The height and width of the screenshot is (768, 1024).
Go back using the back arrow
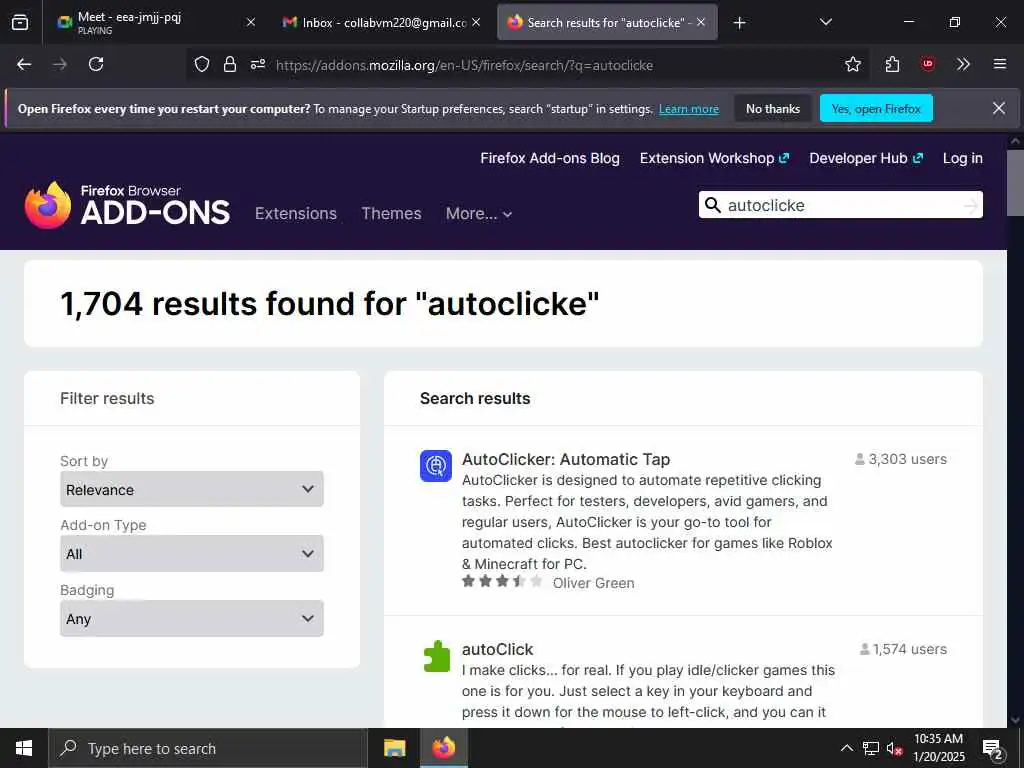coord(24,64)
